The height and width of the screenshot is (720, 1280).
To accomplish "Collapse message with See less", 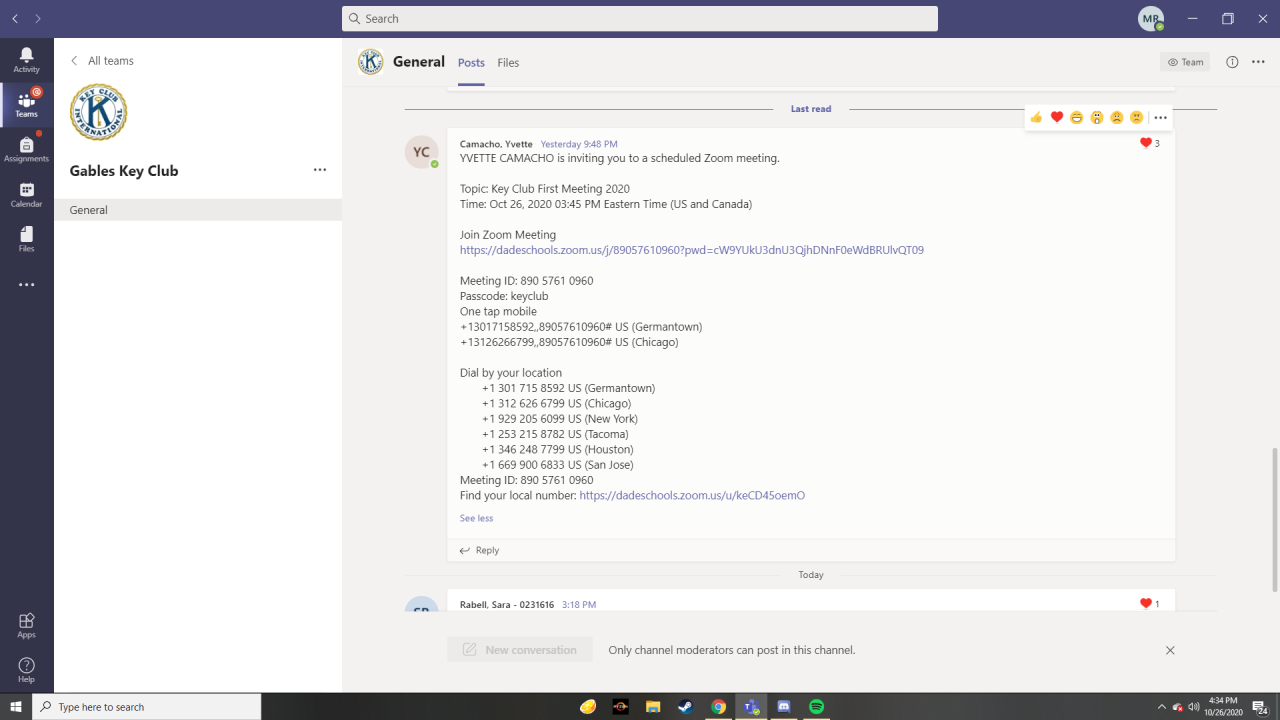I will point(476,518).
